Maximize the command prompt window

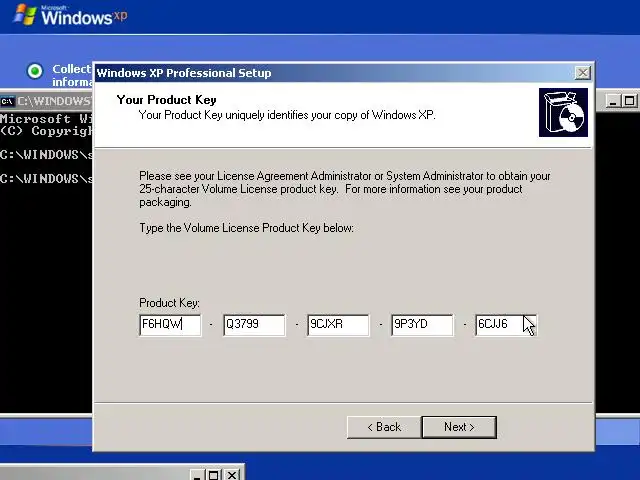click(x=629, y=101)
